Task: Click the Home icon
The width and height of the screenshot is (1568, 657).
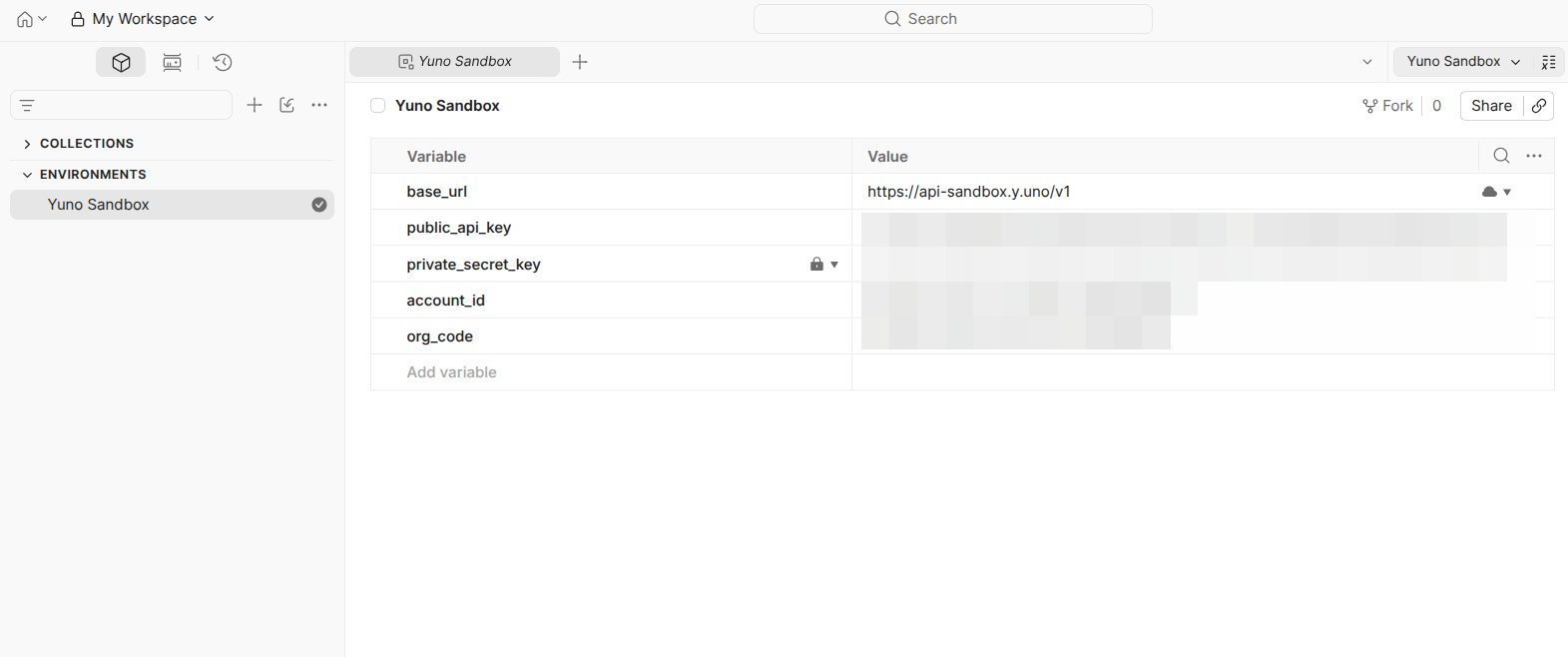Action: (25, 19)
